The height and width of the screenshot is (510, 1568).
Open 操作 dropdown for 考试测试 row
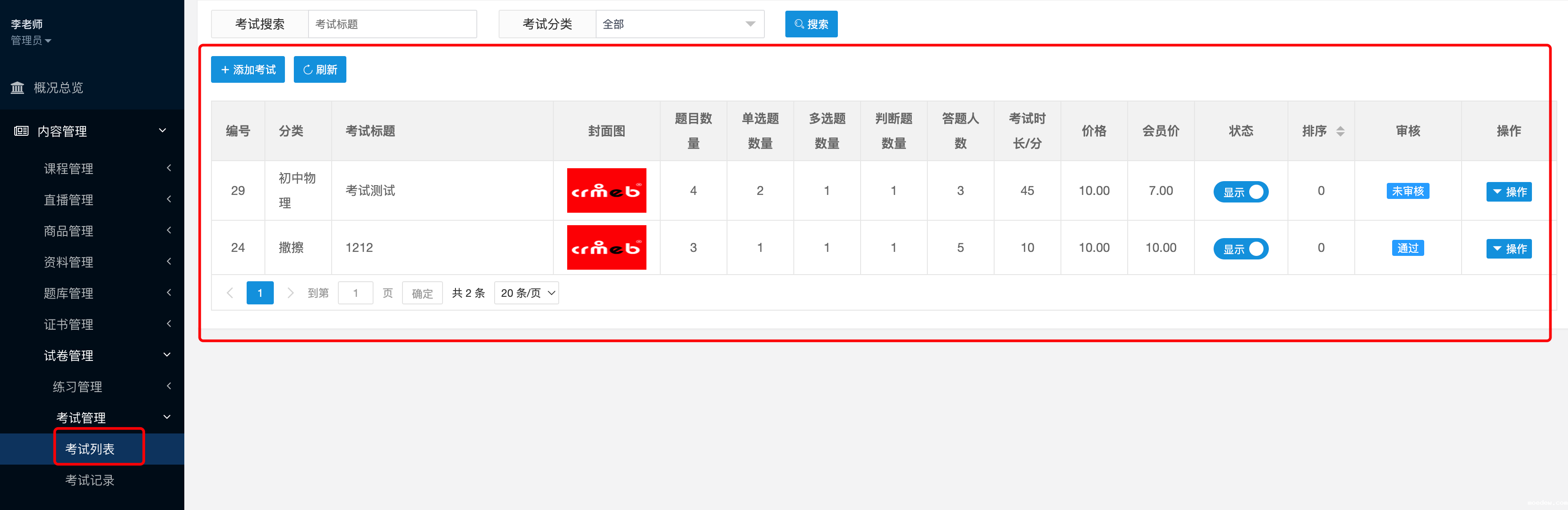[x=1508, y=192]
